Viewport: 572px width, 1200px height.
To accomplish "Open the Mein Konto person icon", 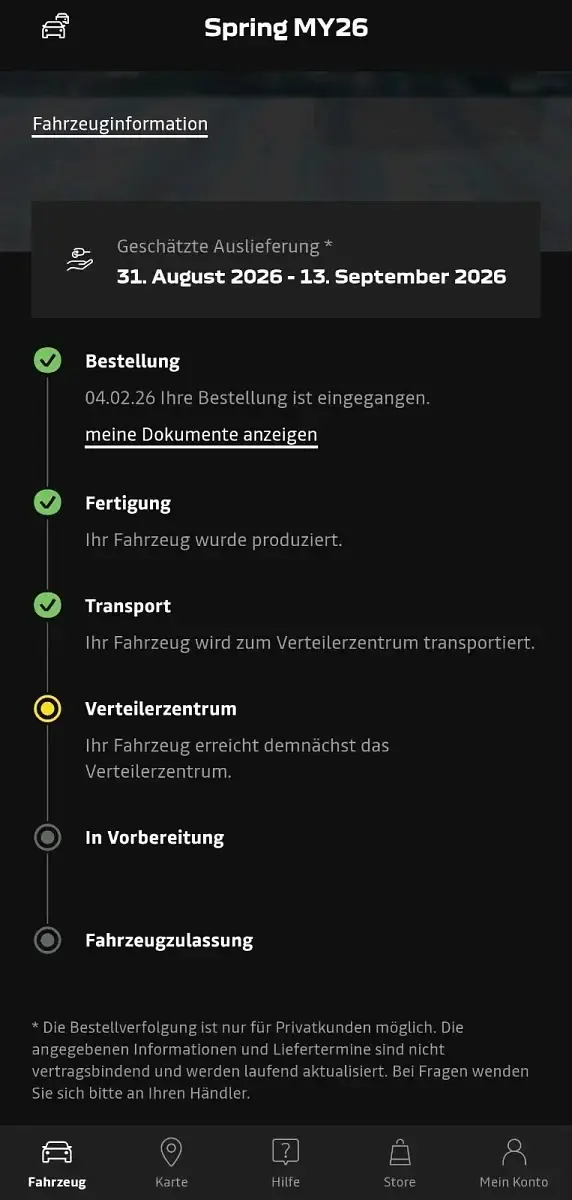I will pos(514,1152).
